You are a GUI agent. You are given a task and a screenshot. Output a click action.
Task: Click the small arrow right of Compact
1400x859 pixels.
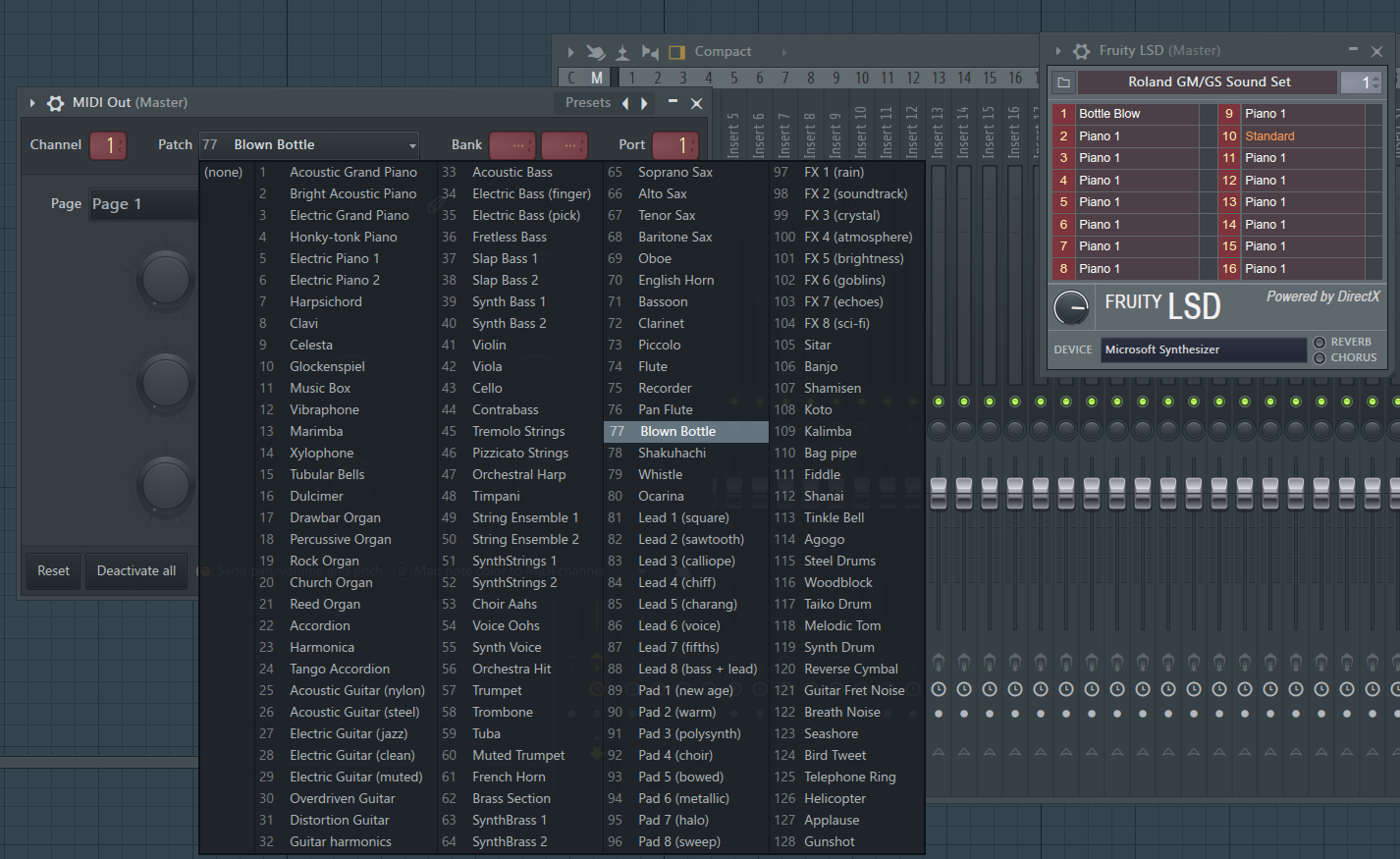(x=783, y=52)
